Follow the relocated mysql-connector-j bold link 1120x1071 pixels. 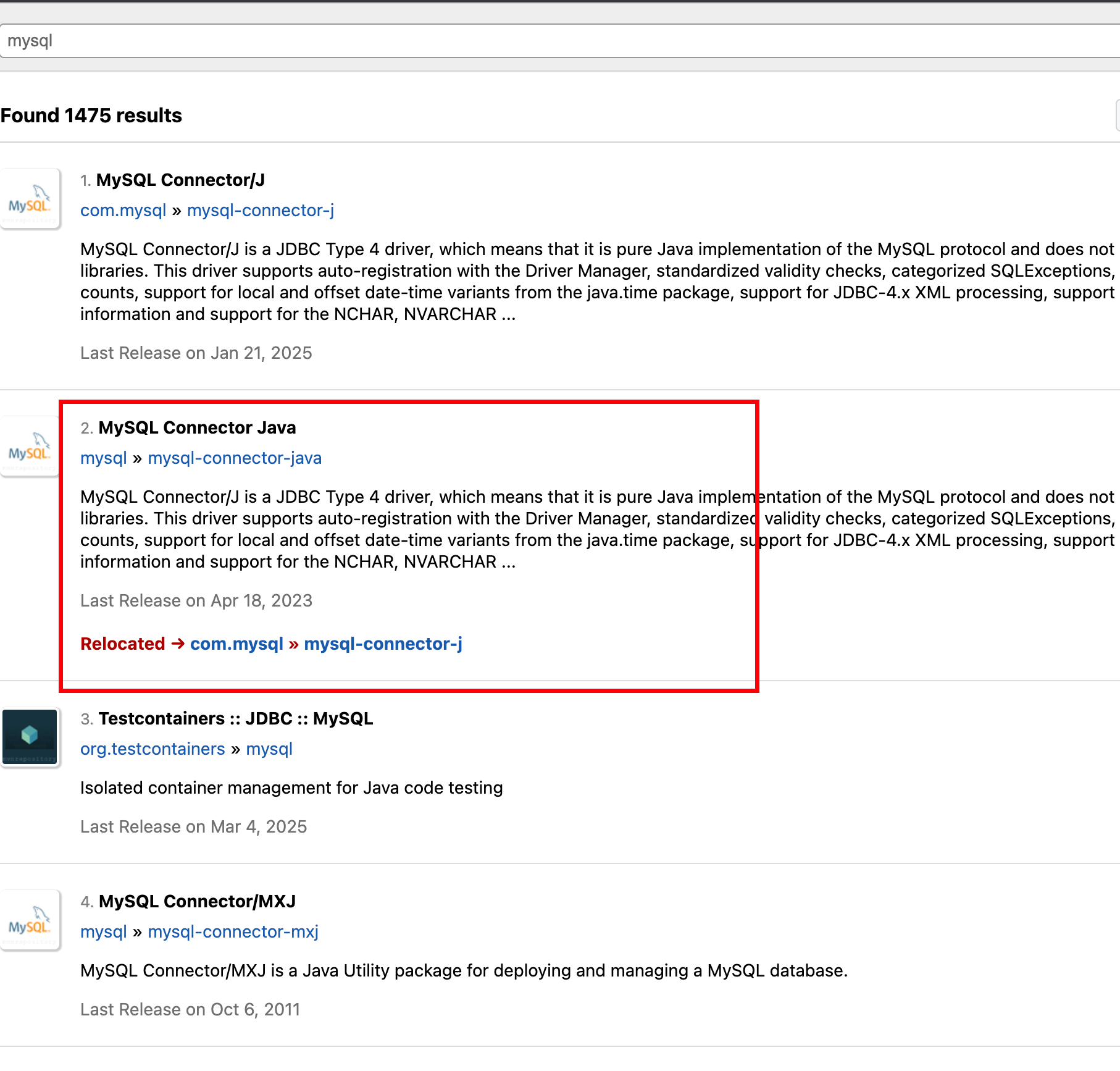point(383,644)
